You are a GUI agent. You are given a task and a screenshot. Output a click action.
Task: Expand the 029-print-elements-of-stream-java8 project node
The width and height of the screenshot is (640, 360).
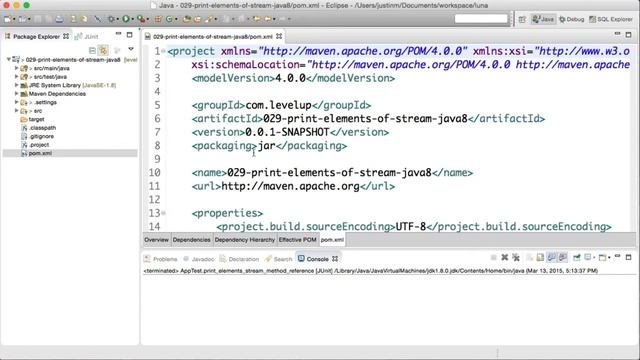pos(9,60)
